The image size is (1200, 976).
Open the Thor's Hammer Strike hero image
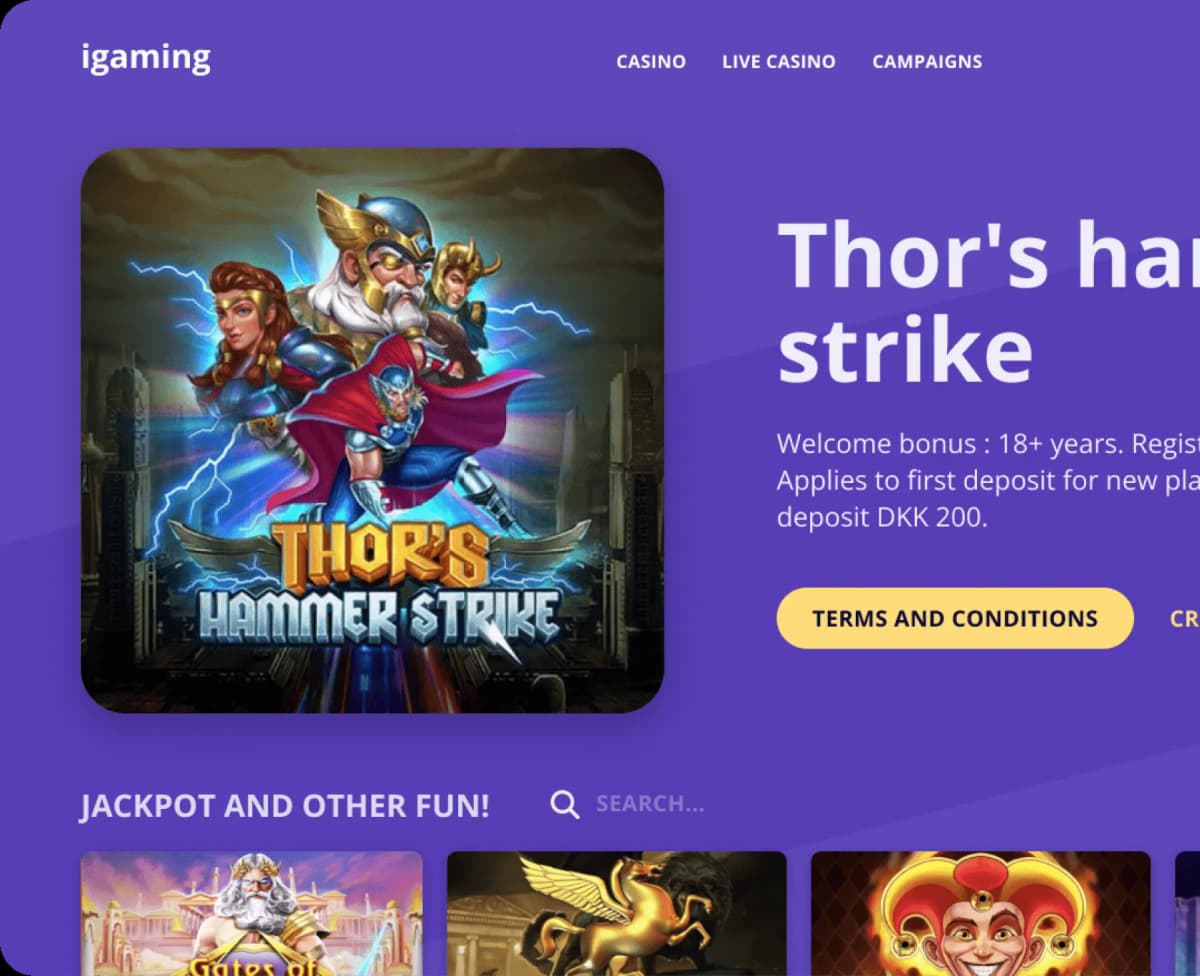[x=372, y=430]
